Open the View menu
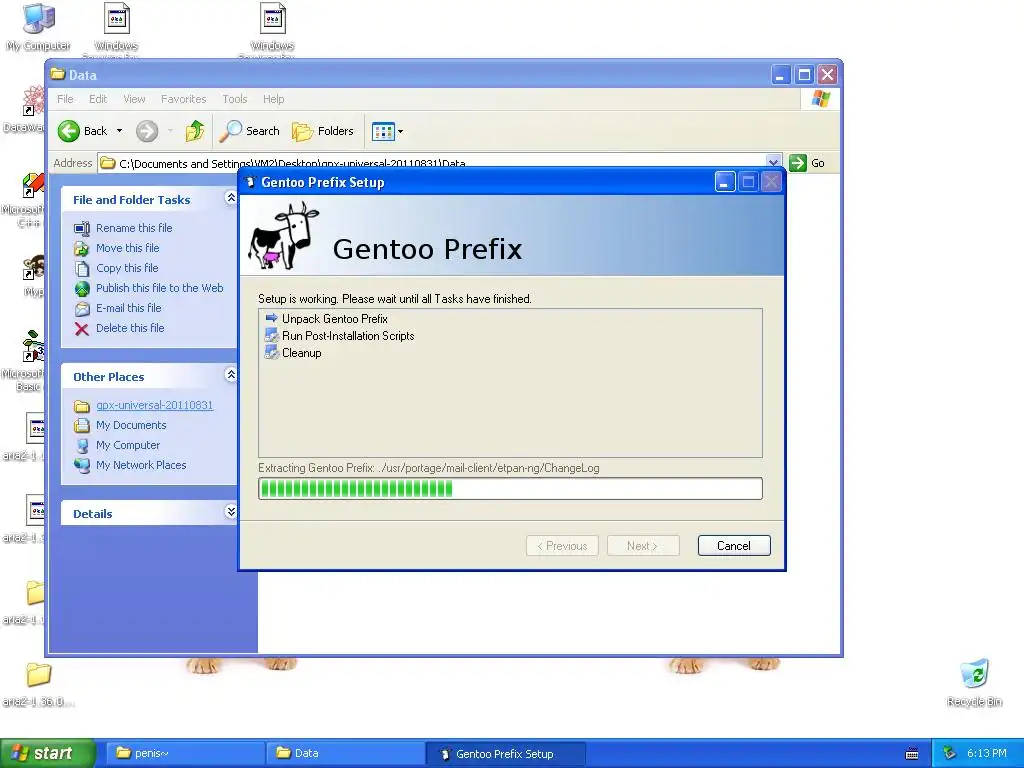Image resolution: width=1024 pixels, height=768 pixels. [134, 99]
